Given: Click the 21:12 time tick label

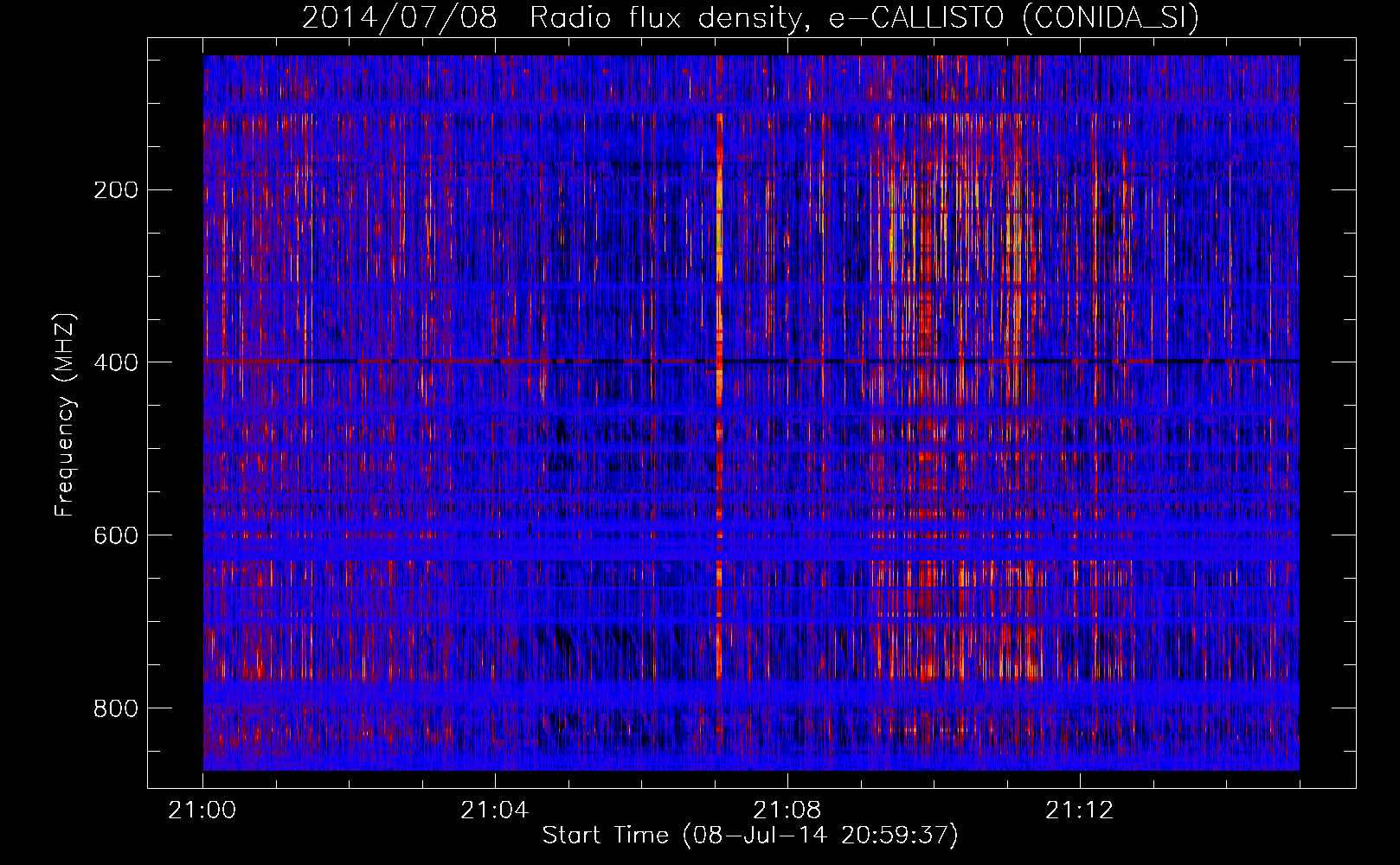Looking at the screenshot, I should pyautogui.click(x=1080, y=811).
